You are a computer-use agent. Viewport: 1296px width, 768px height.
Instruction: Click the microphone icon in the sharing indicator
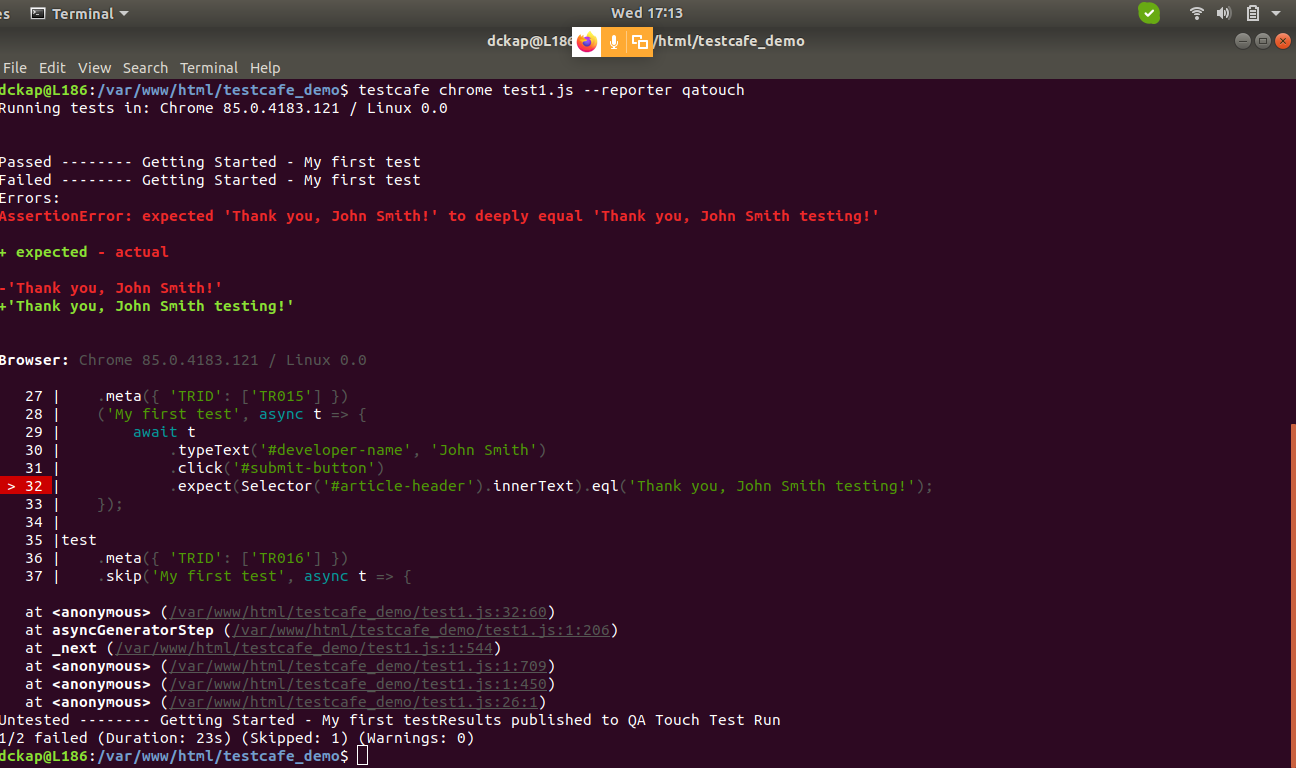point(614,42)
